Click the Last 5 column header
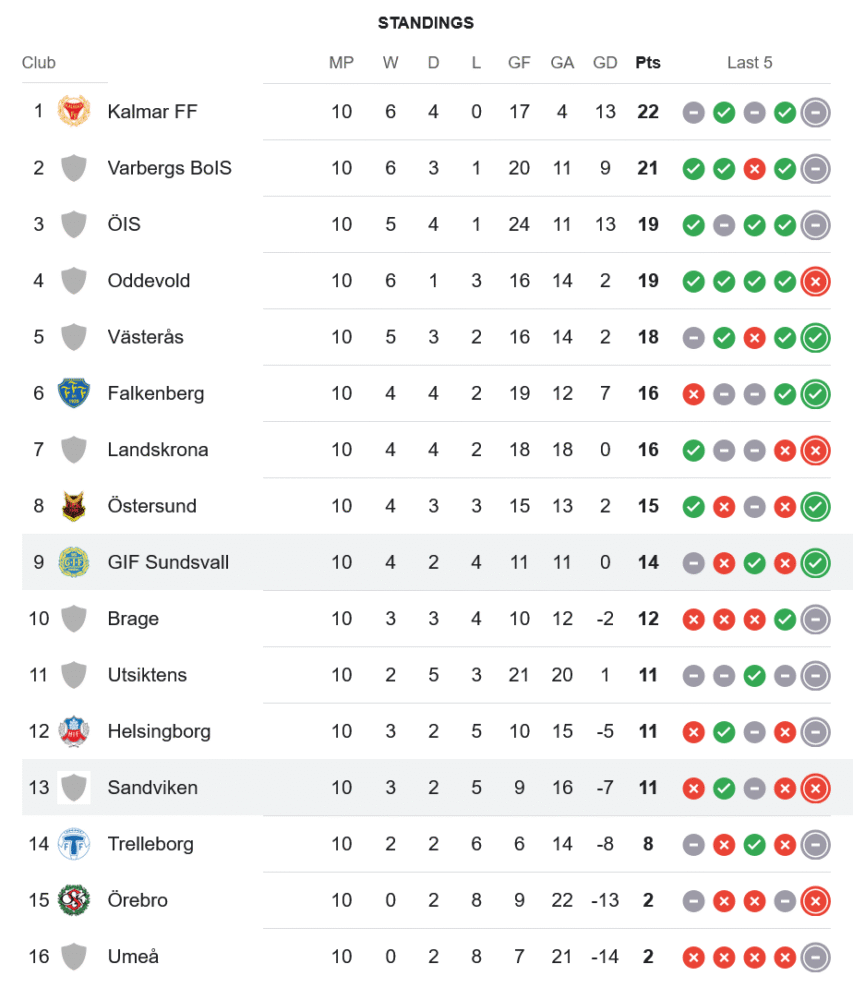The width and height of the screenshot is (853, 1000). pyautogui.click(x=749, y=62)
